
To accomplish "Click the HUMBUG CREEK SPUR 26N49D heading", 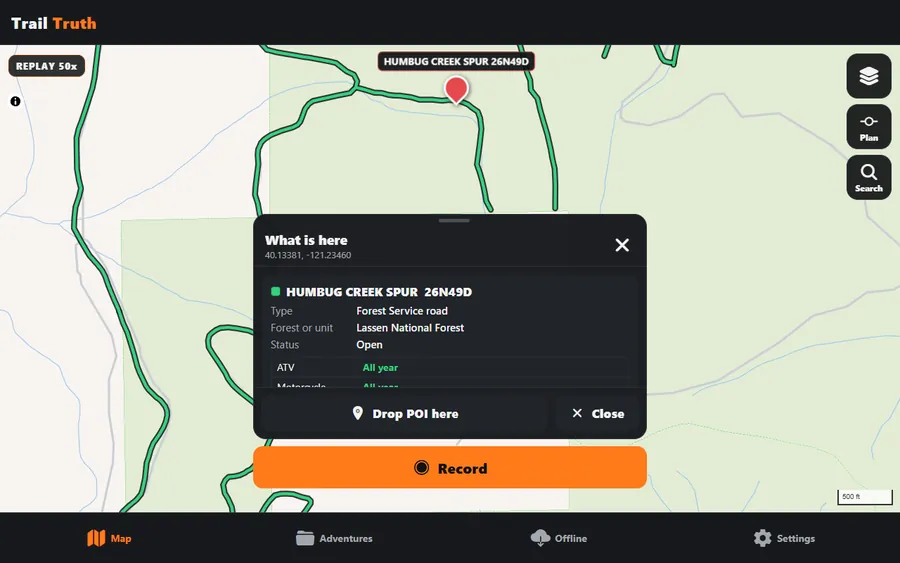I will (x=379, y=292).
